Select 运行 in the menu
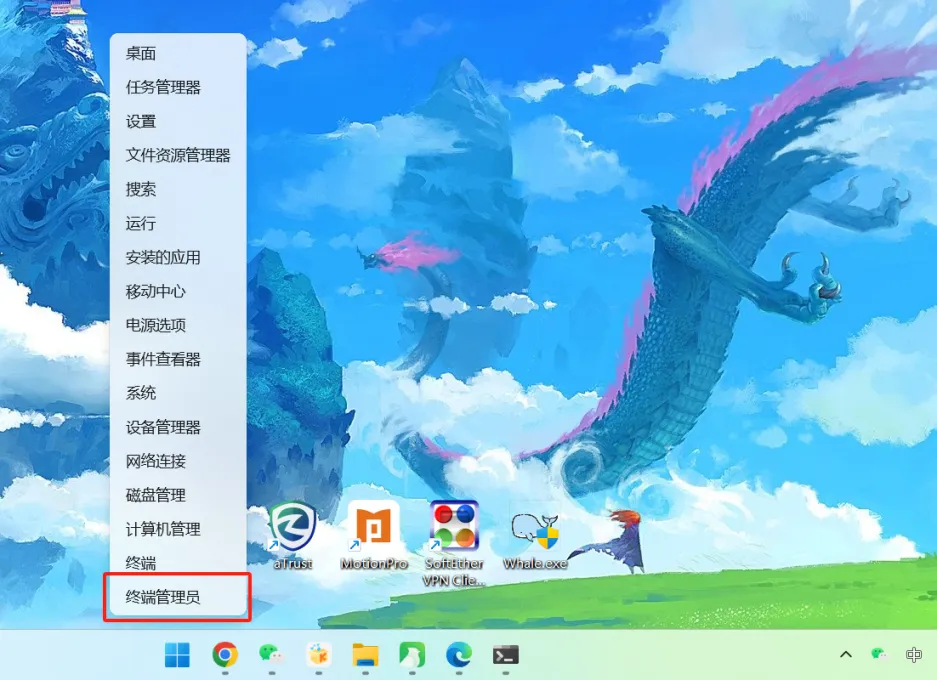This screenshot has height=680, width=937. [x=178, y=223]
